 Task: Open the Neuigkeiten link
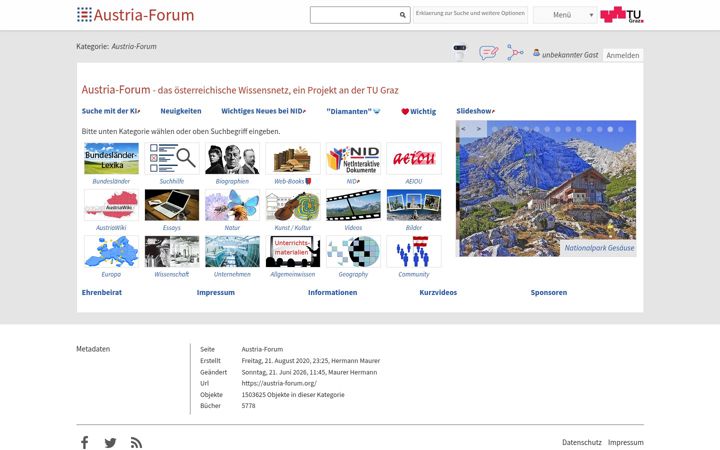pos(181,111)
